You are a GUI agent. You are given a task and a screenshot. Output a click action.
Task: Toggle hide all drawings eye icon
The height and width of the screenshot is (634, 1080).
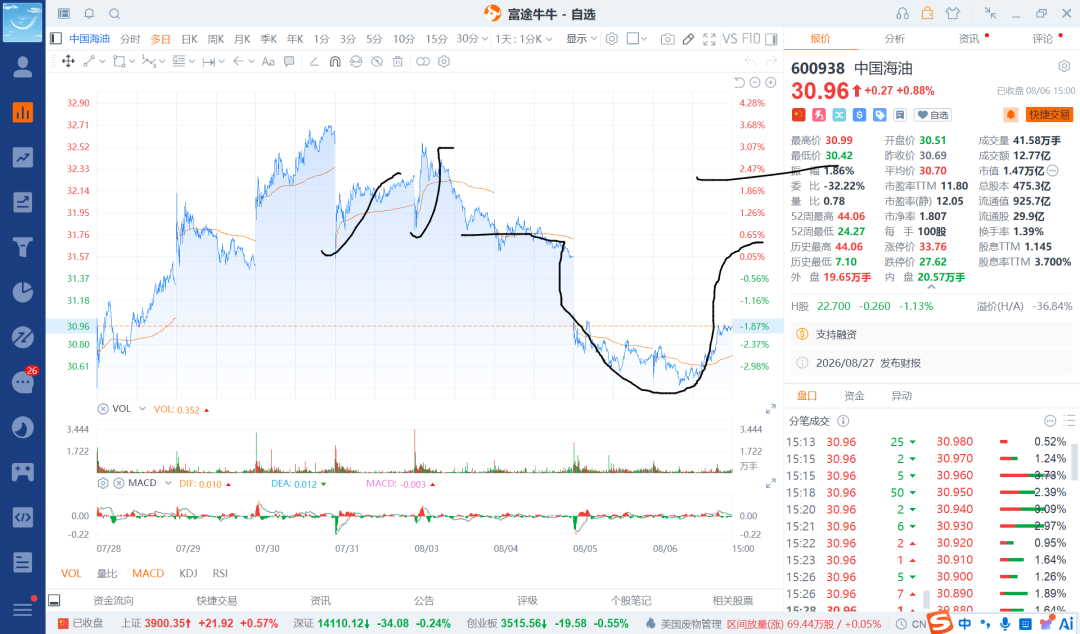[x=377, y=61]
